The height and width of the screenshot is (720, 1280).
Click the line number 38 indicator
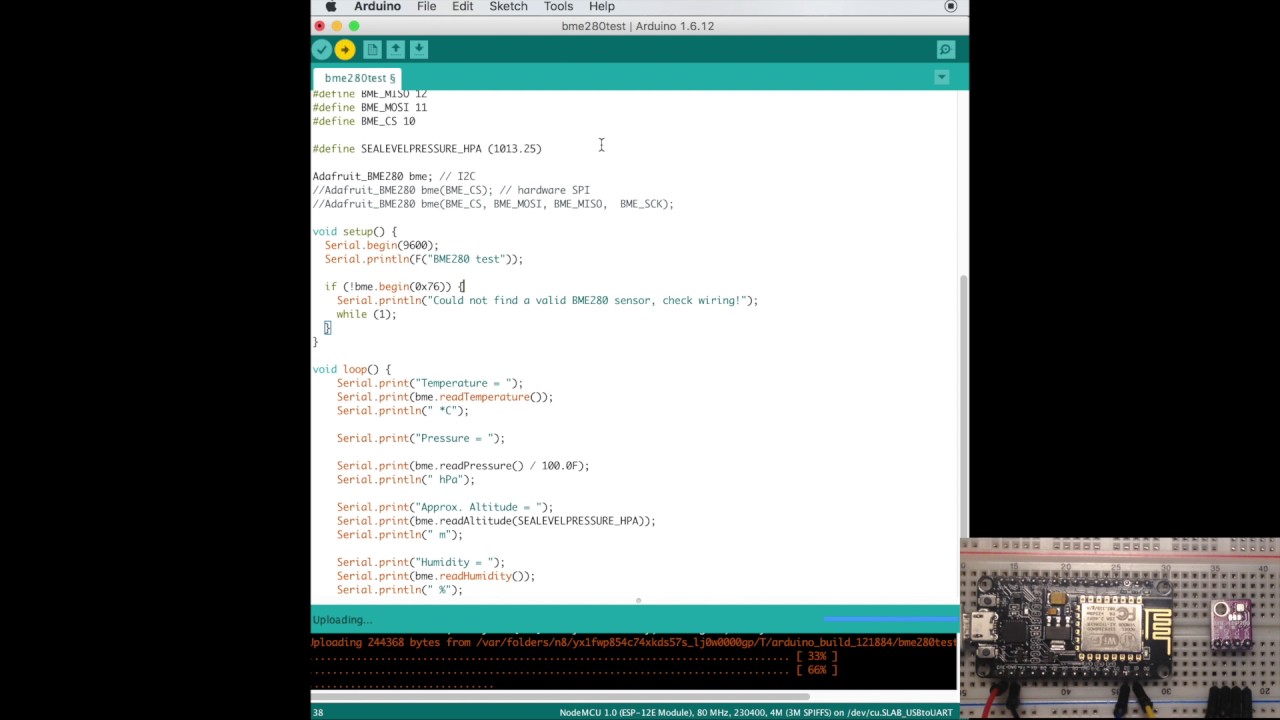click(317, 712)
